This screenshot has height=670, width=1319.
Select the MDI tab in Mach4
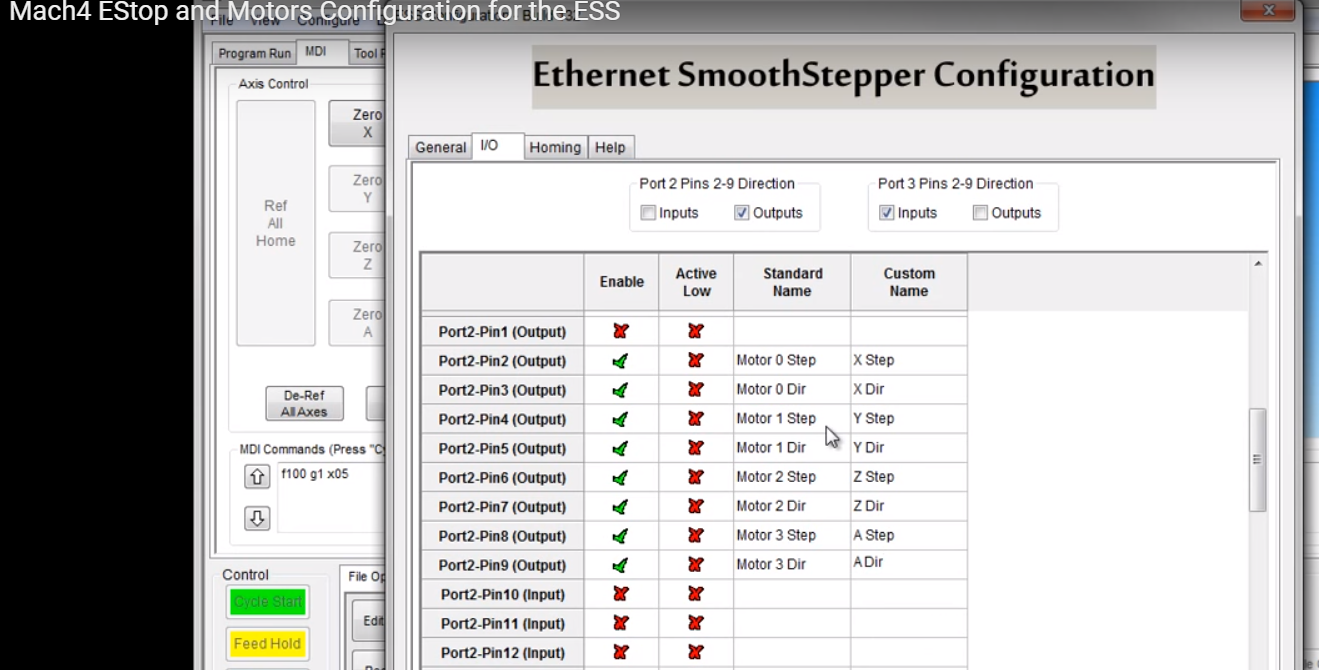coord(322,53)
